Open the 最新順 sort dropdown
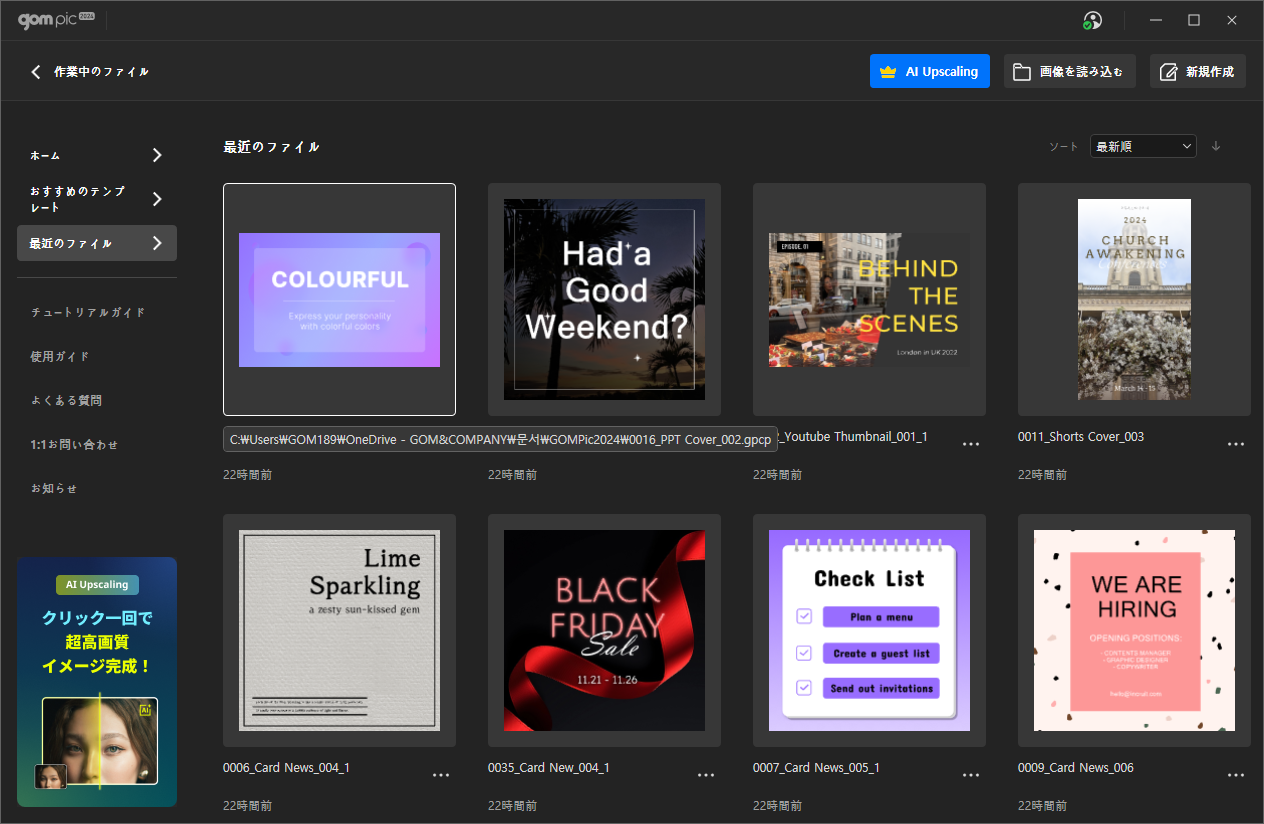Viewport: 1264px width, 824px height. [x=1142, y=146]
